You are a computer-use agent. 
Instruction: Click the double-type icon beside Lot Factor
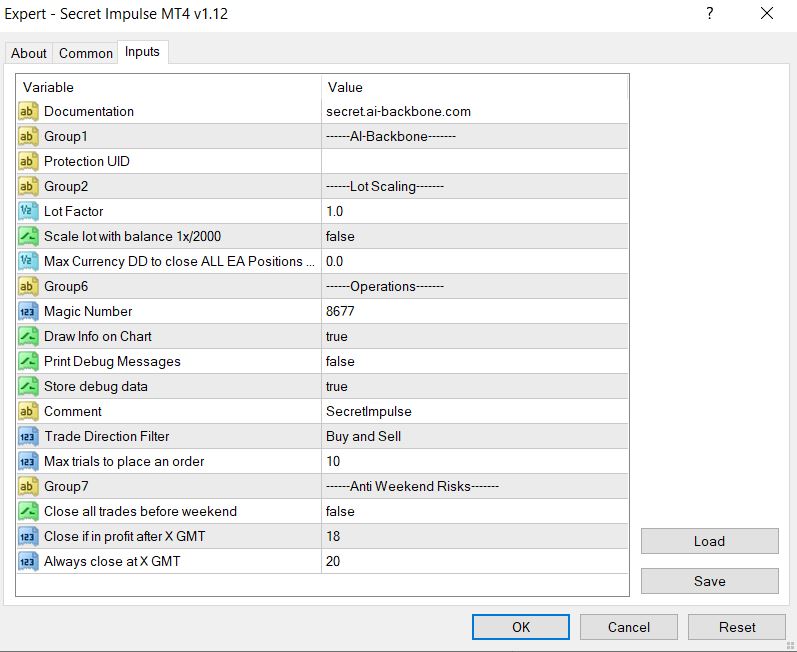coord(28,211)
